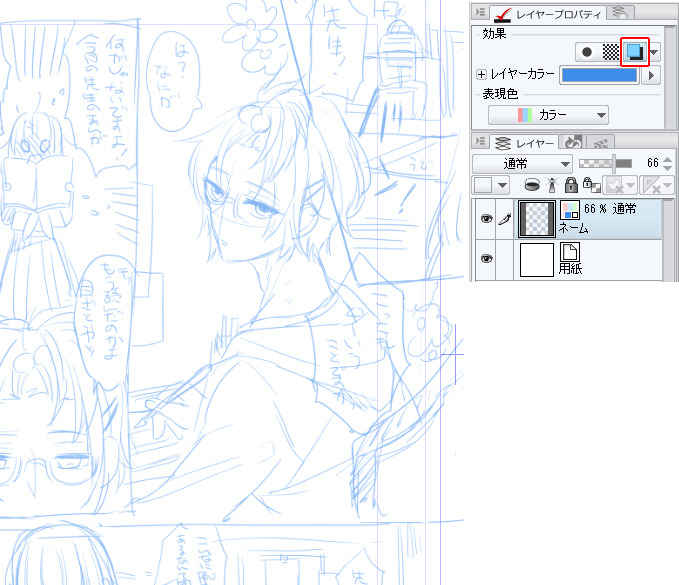Open the disabled mask enable dropdown
This screenshot has width=679, height=585.
(620, 185)
